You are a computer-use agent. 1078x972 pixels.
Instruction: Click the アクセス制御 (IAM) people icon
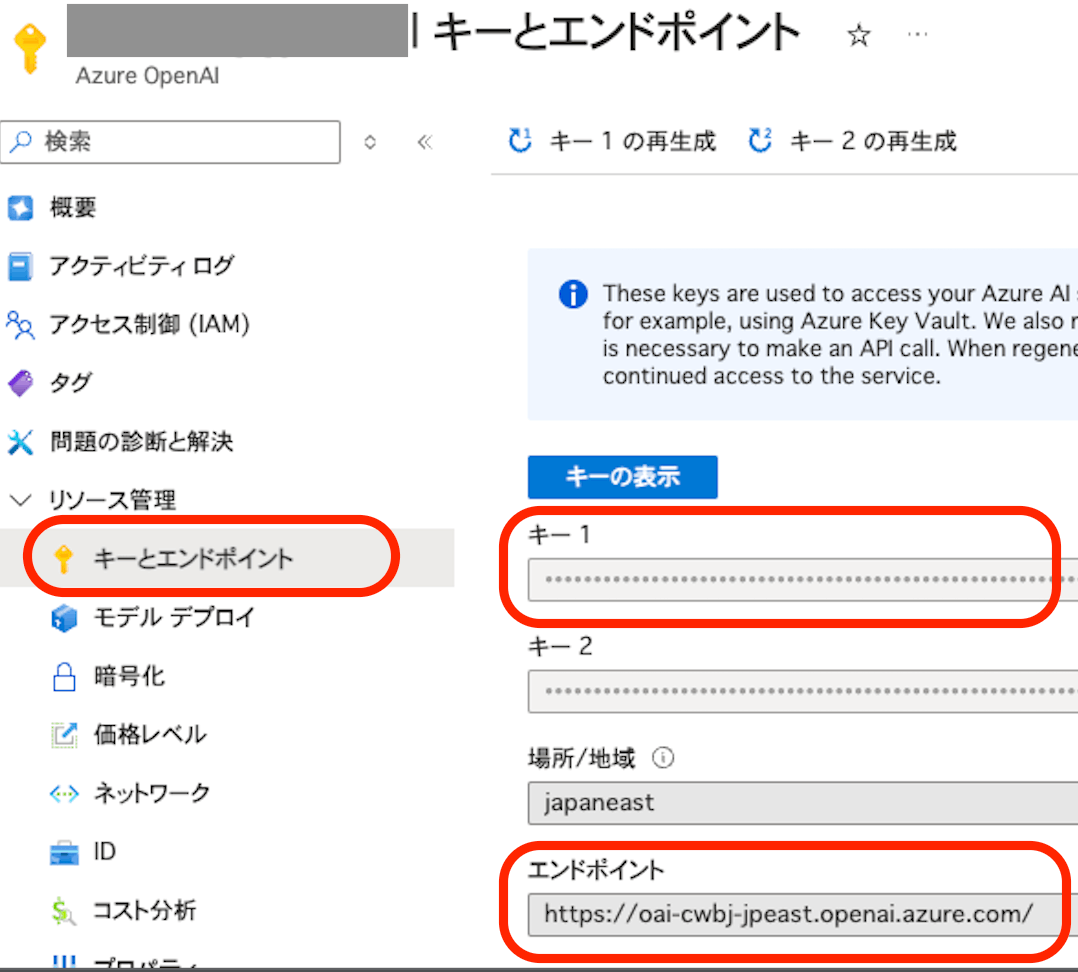[20, 324]
